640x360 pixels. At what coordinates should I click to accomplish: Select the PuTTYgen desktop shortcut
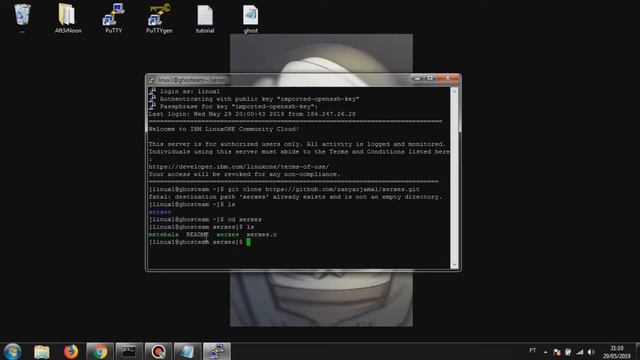point(159,18)
